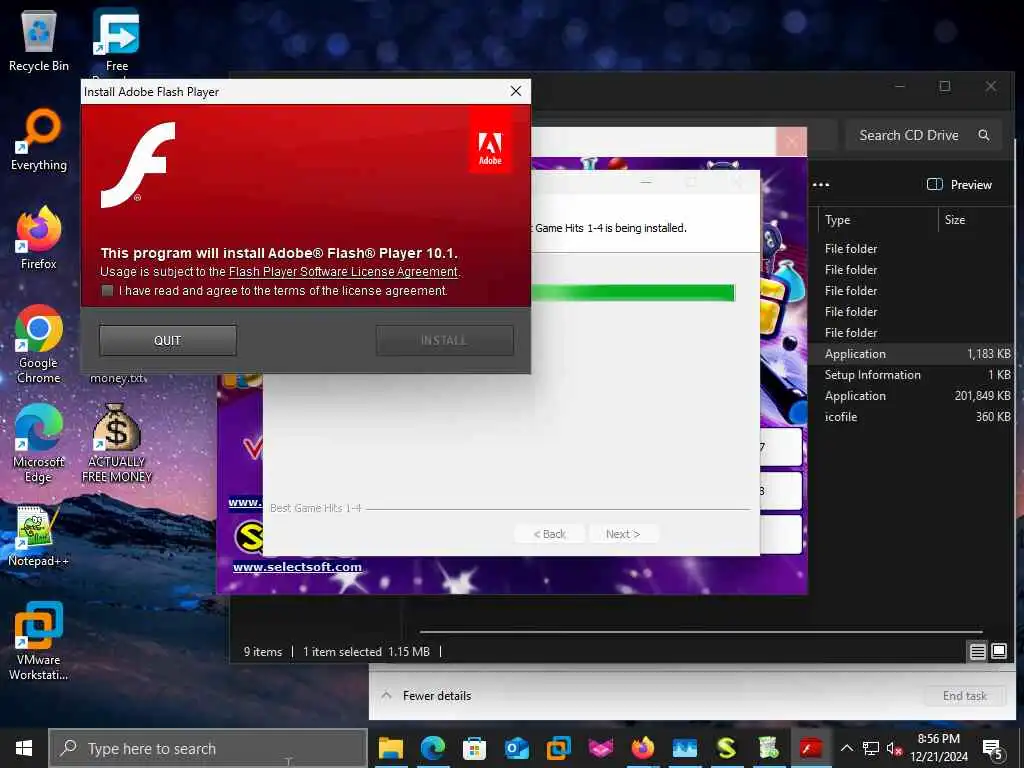
Task: Open Microsoft Edge from the taskbar
Action: coord(432,748)
